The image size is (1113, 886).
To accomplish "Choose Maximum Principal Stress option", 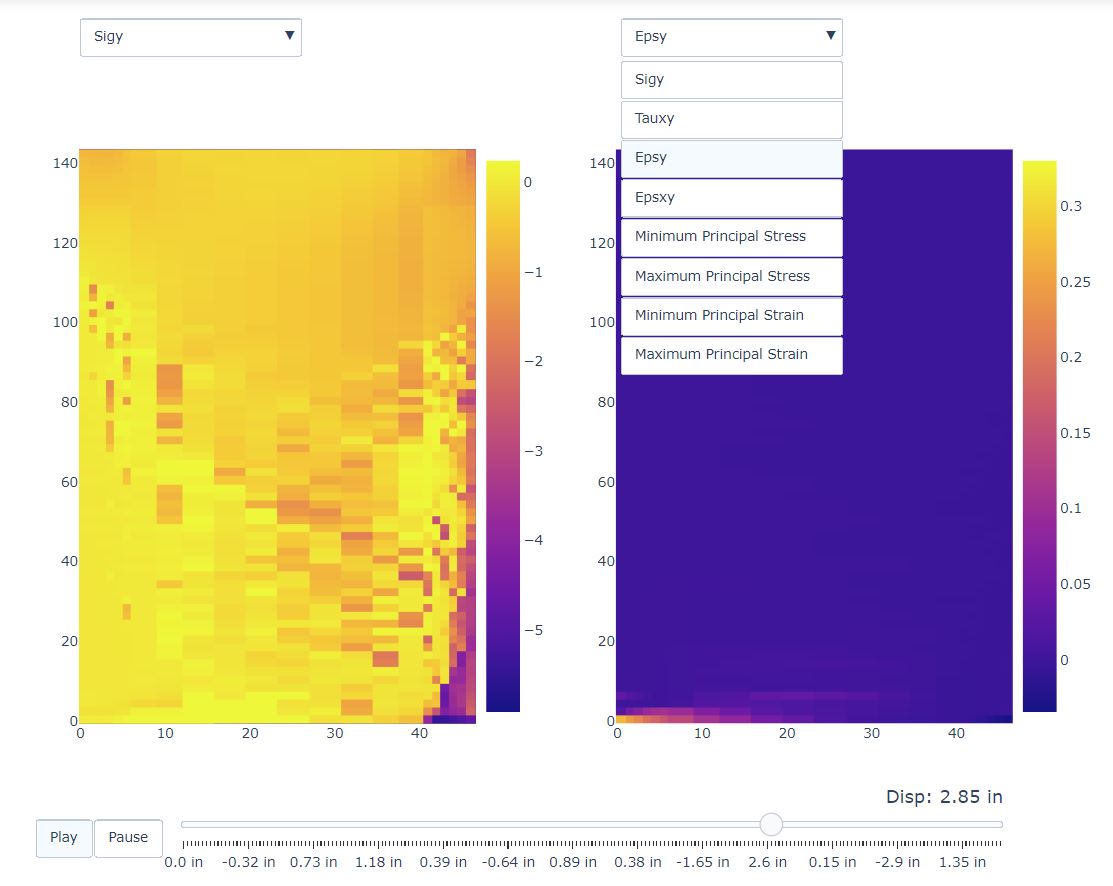I will (731, 277).
